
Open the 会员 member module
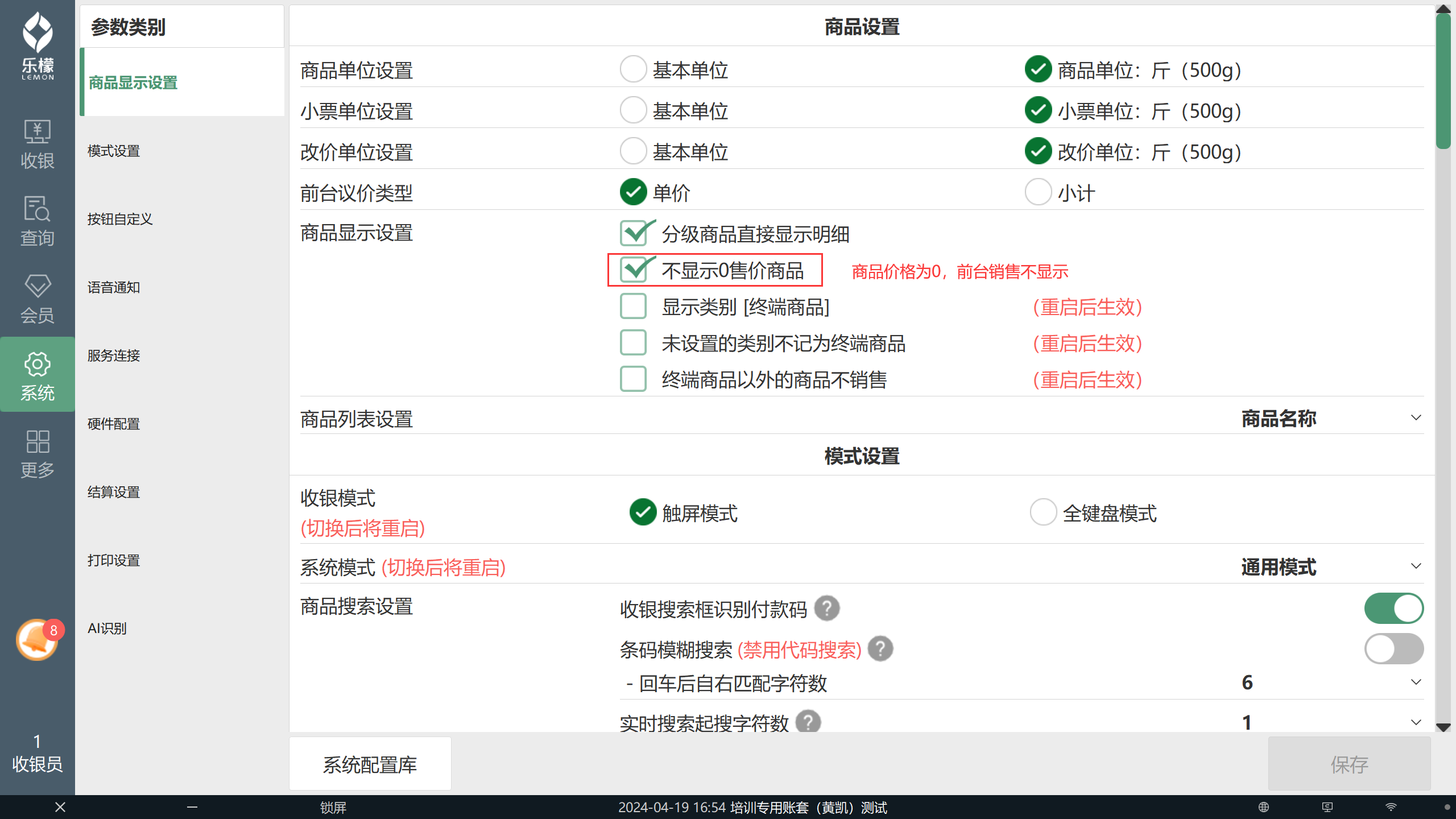pos(38,299)
